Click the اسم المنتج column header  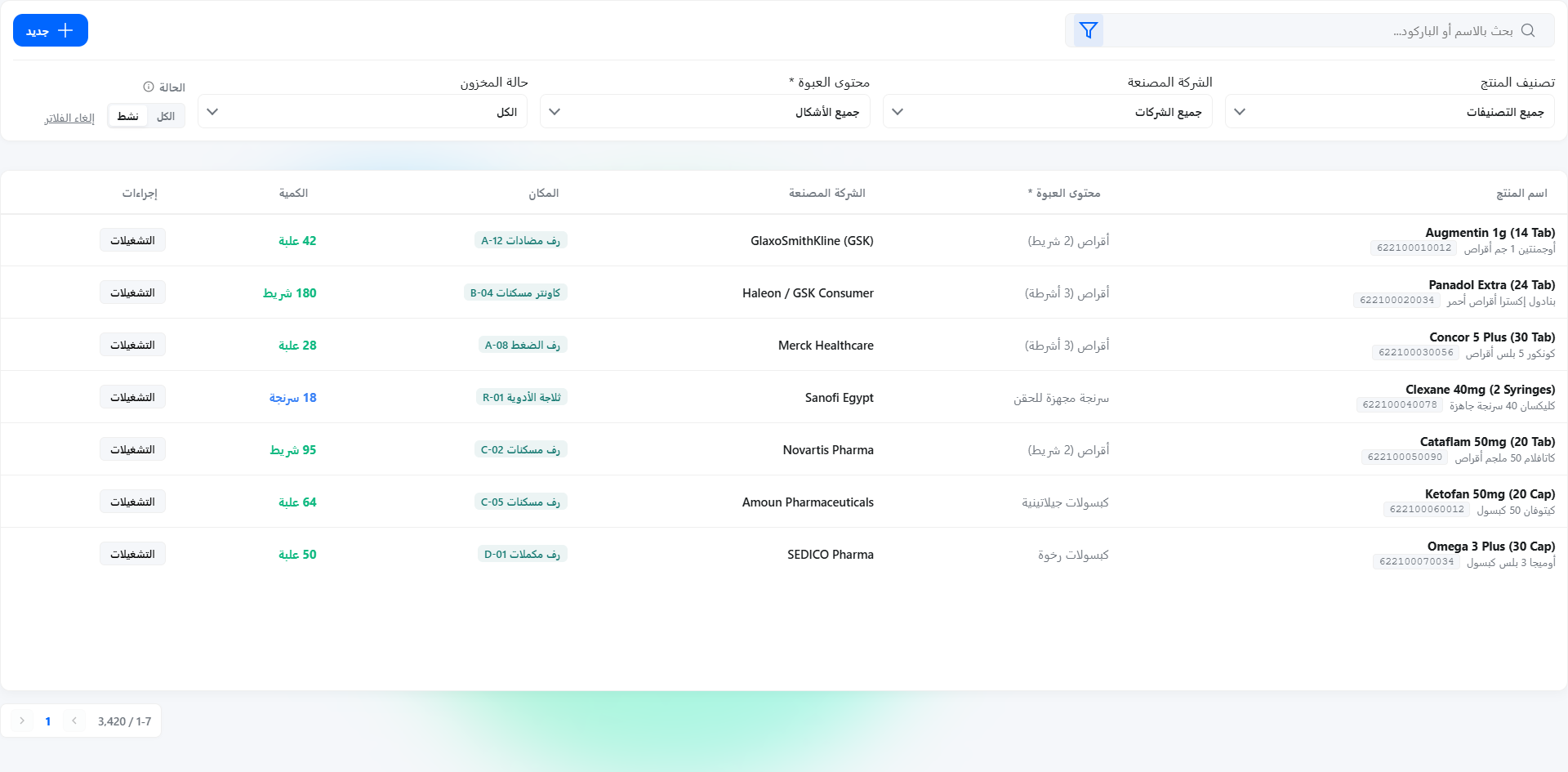coord(1521,193)
